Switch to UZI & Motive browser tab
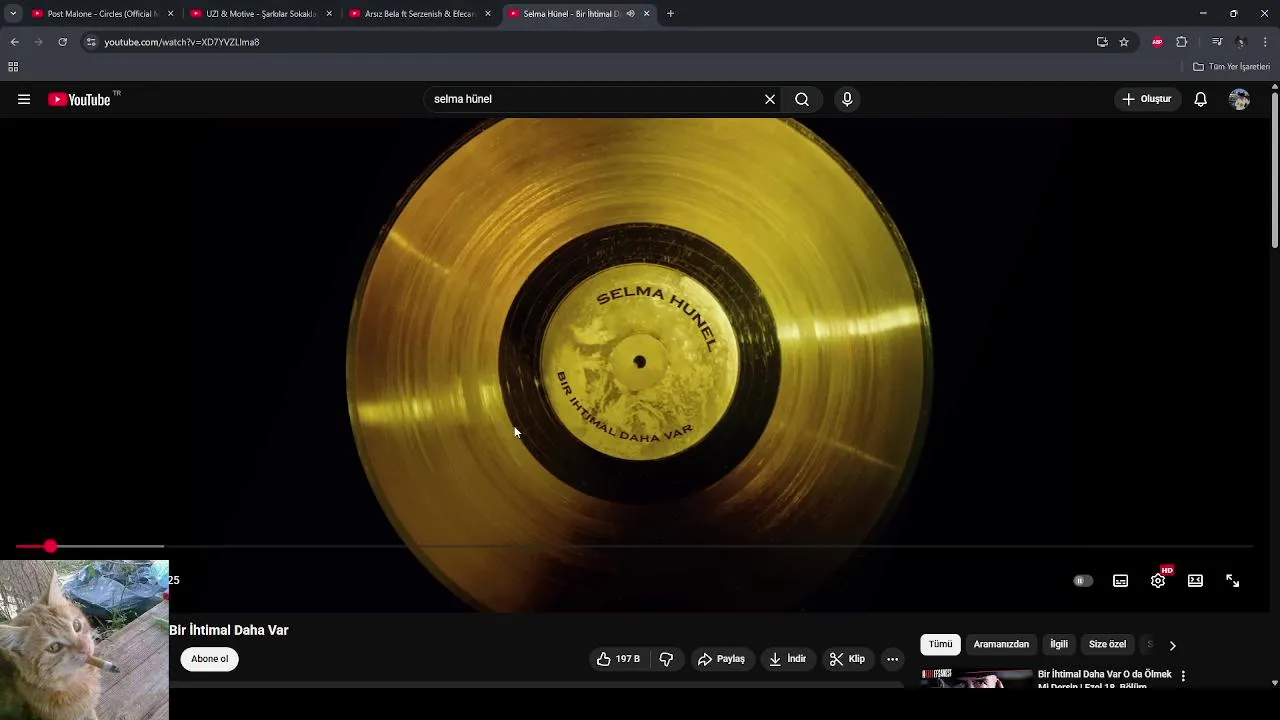Screen dimensions: 1280x720 point(260,14)
